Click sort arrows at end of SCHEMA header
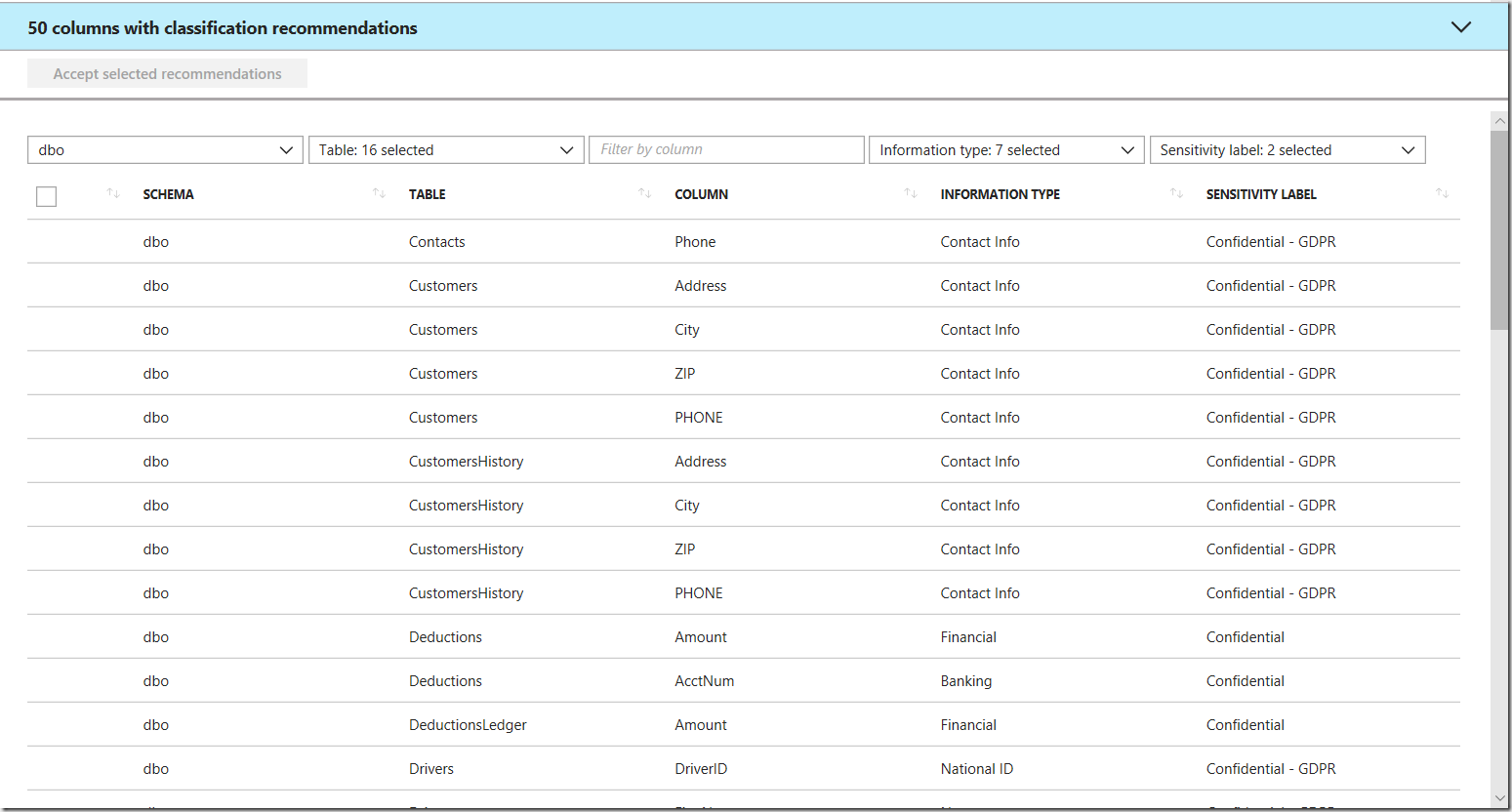The width and height of the screenshot is (1512, 812). click(379, 193)
